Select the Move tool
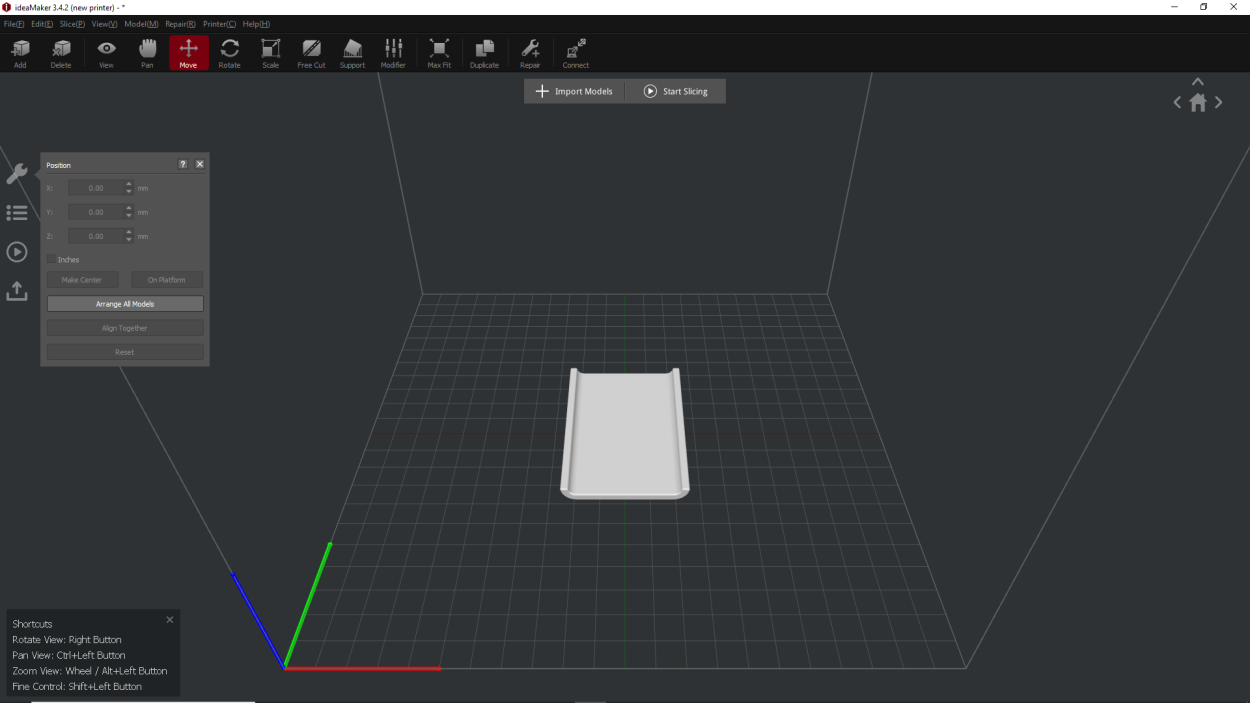This screenshot has width=1250, height=703. click(x=188, y=53)
